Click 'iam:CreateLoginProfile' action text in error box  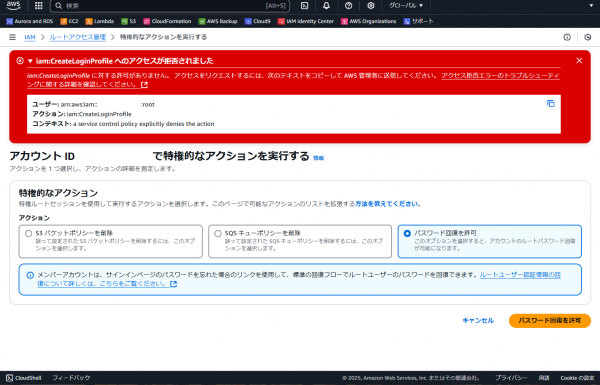(x=99, y=114)
